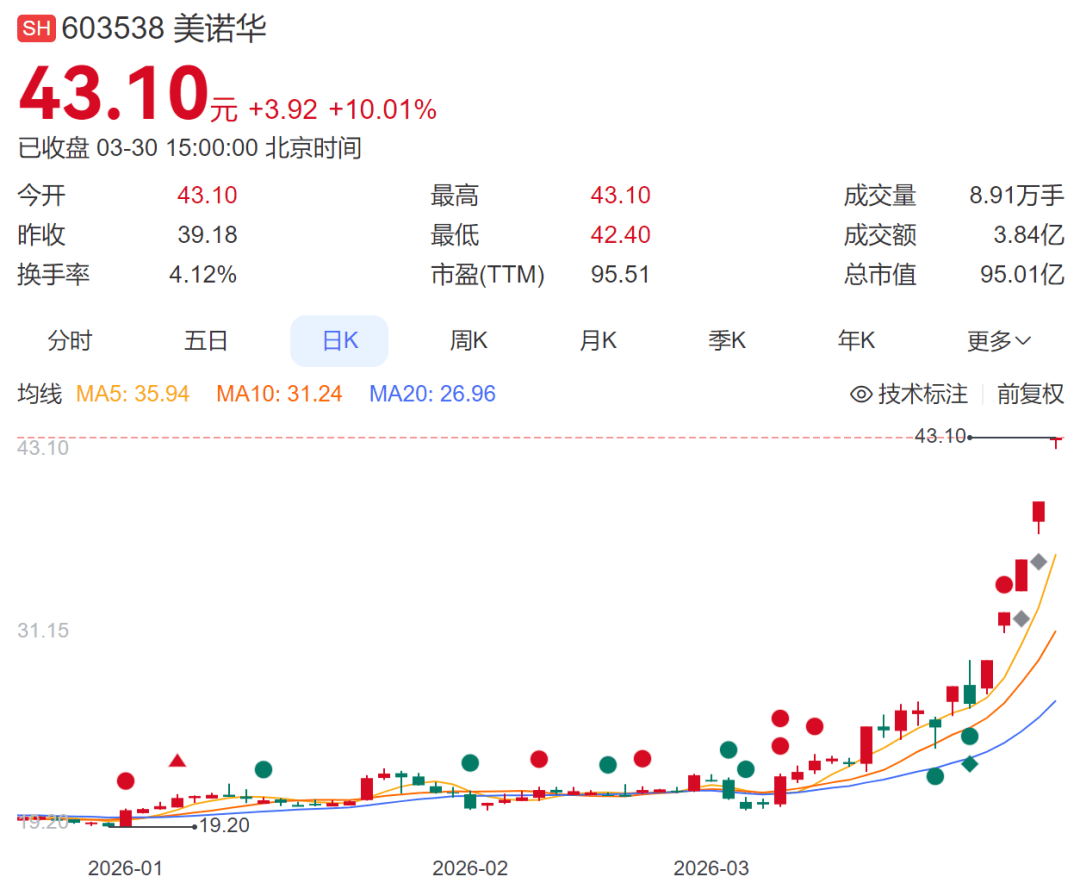Click the red triangle marker on chart
The width and height of the screenshot is (1080, 883).
(x=177, y=761)
